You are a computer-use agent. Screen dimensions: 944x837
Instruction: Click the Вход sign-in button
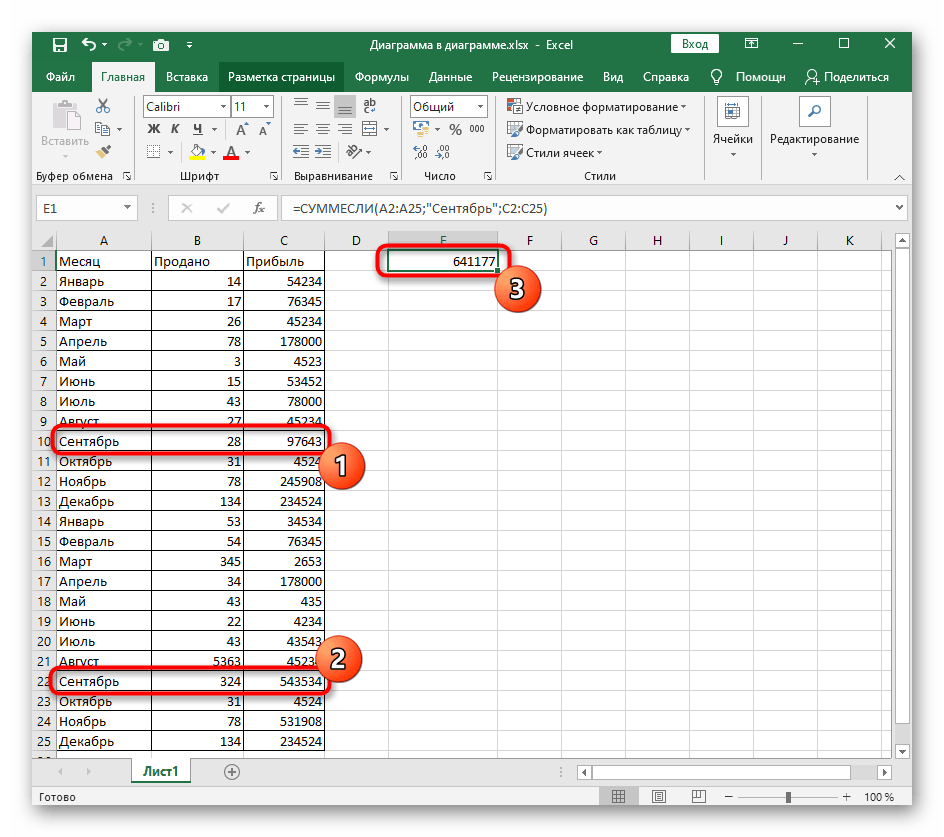(695, 44)
